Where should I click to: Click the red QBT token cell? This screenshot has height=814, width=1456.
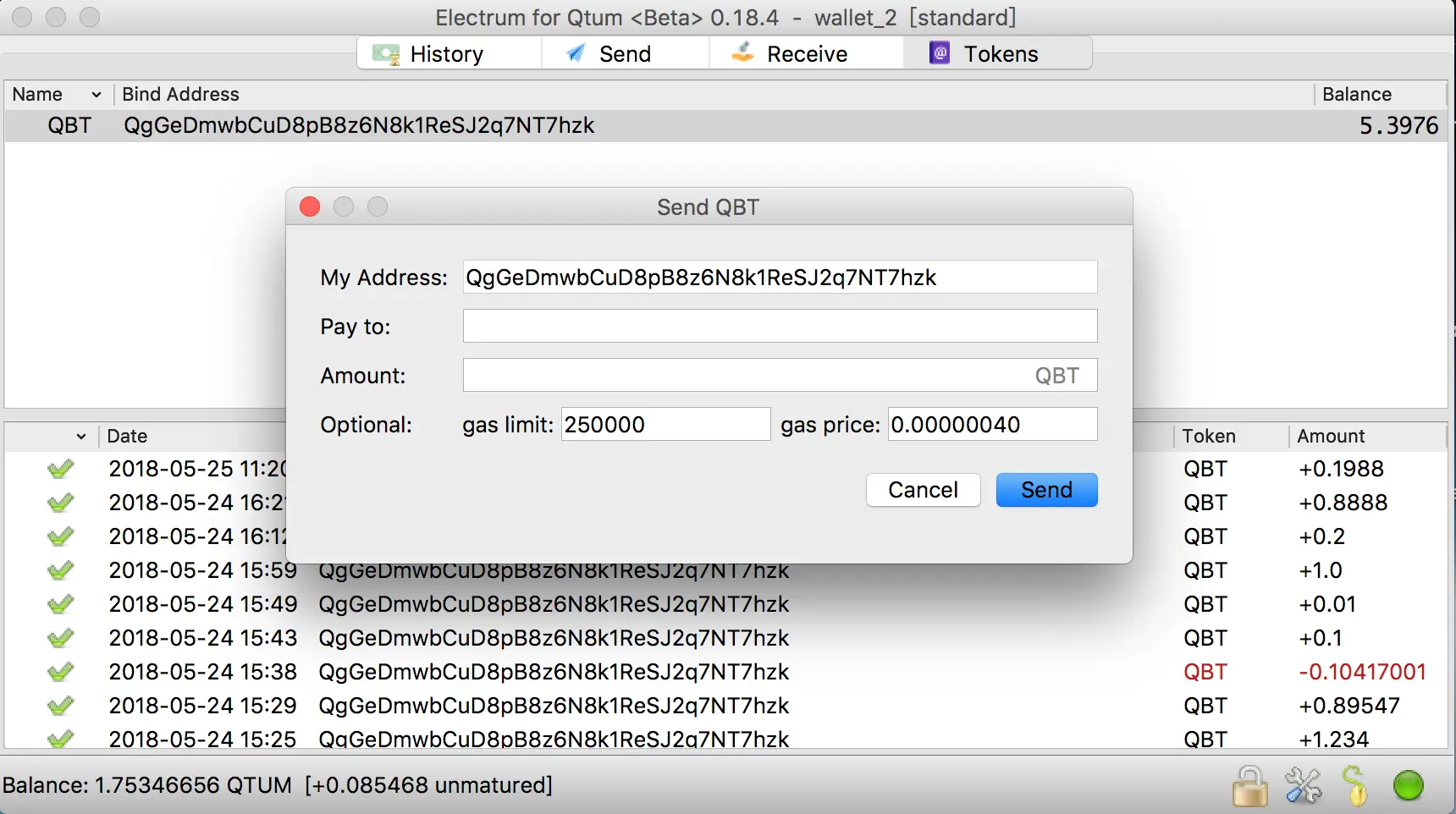pyautogui.click(x=1205, y=672)
